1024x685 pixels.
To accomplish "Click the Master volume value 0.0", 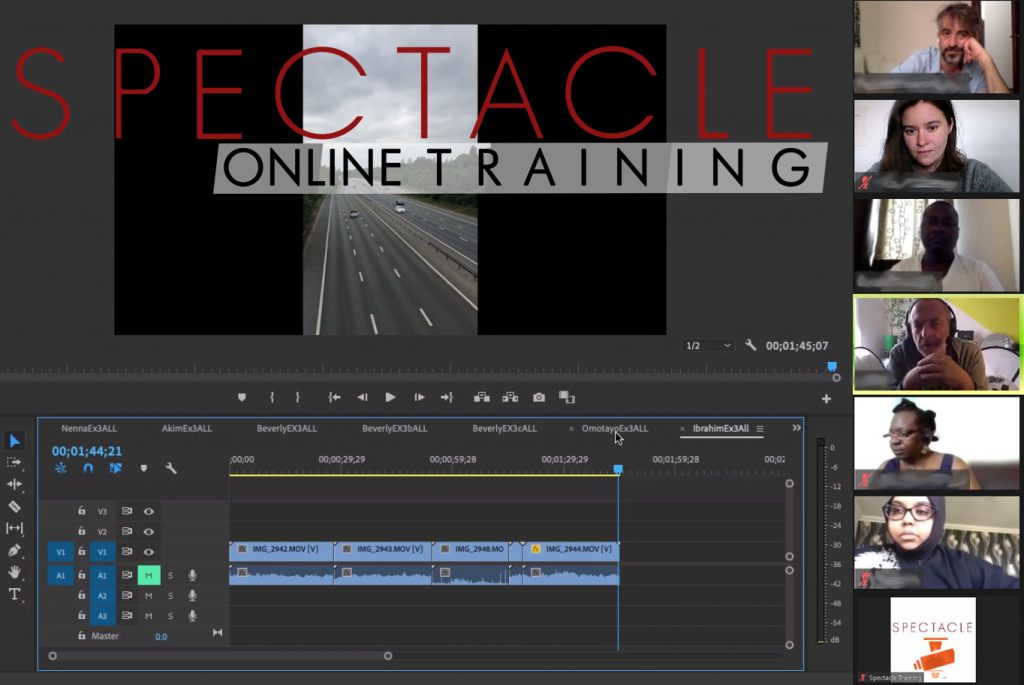I will point(161,637).
